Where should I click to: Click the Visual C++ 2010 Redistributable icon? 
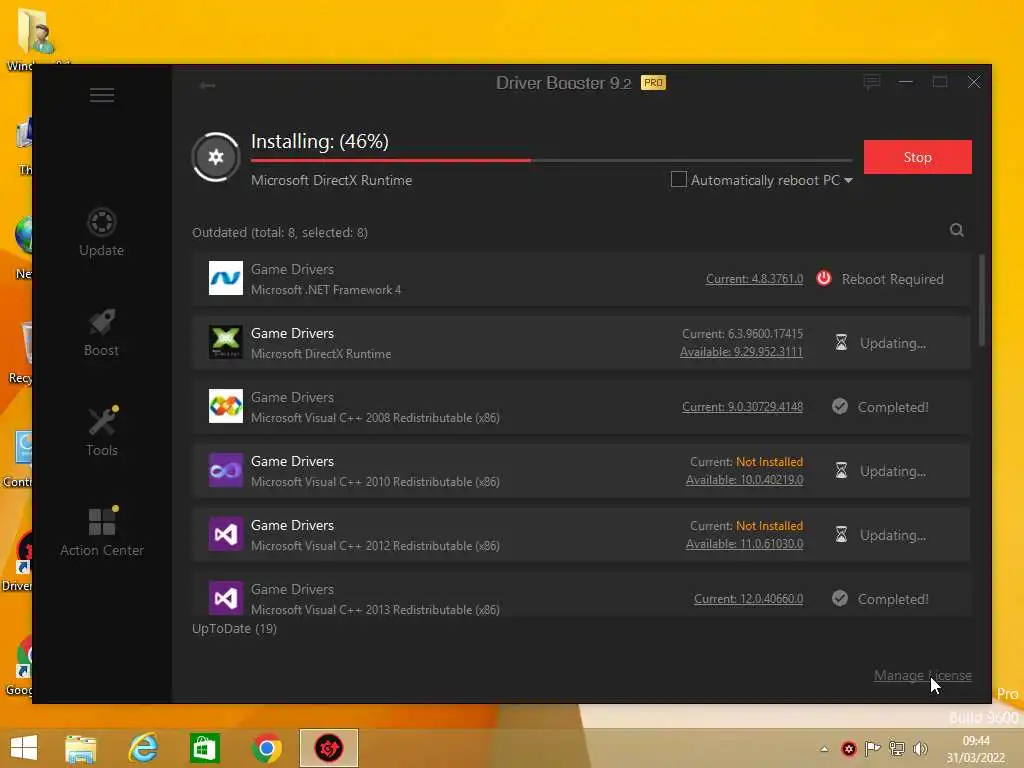coord(225,470)
